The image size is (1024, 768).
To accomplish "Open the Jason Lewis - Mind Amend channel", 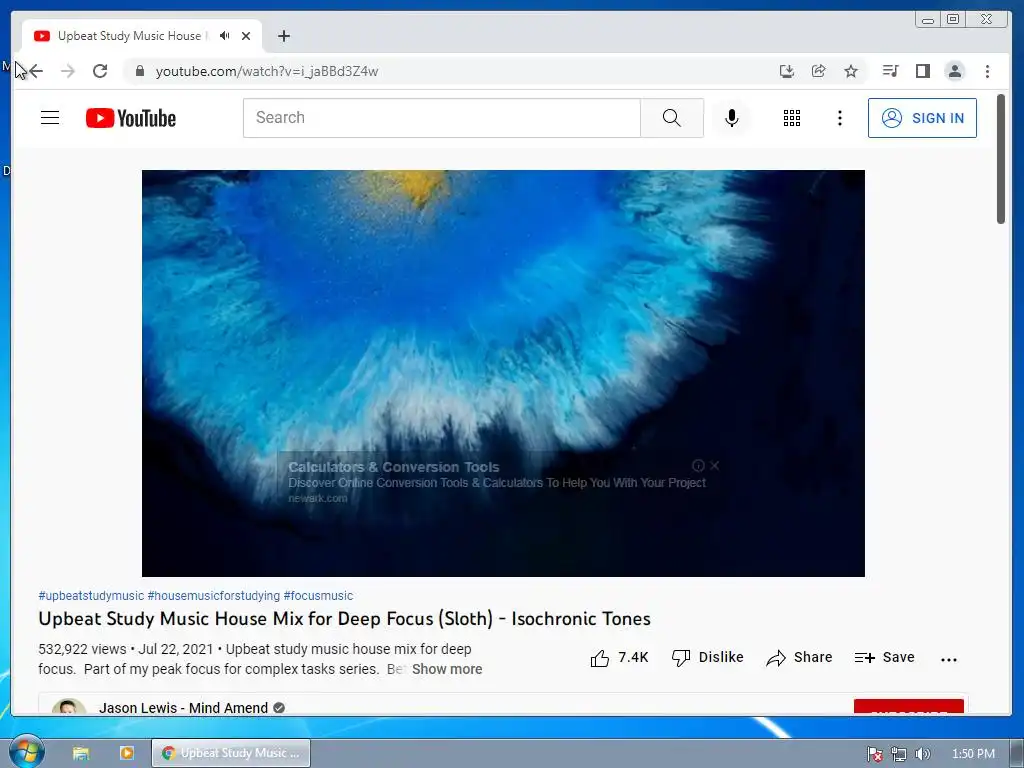I will pyautogui.click(x=184, y=708).
